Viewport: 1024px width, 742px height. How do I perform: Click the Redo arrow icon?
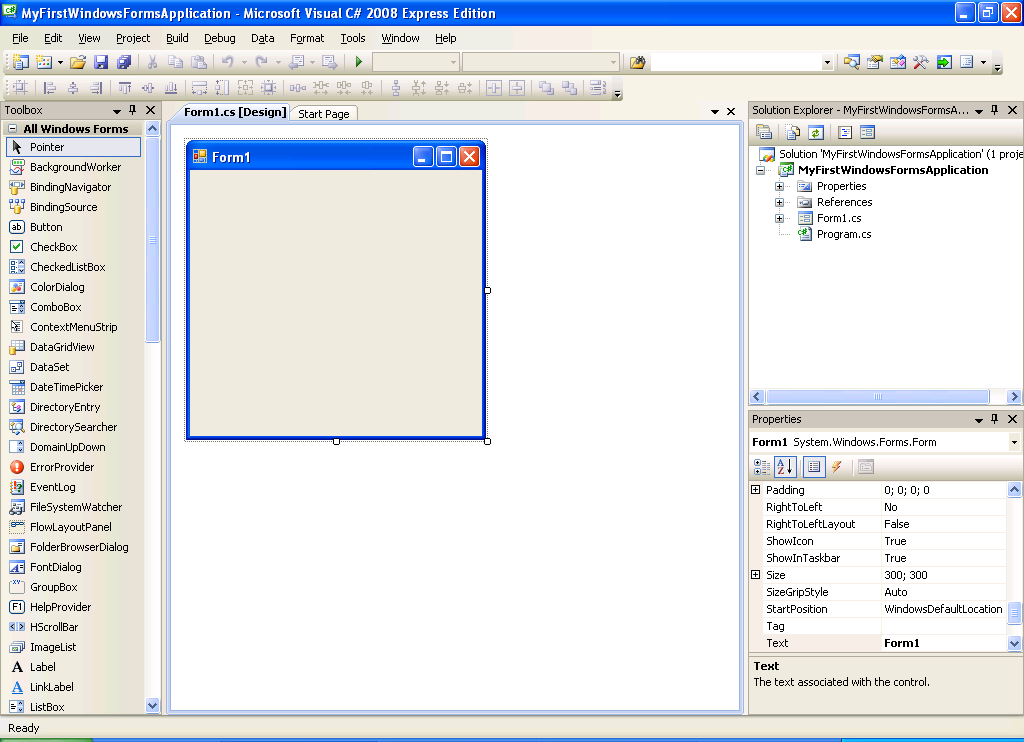click(262, 62)
